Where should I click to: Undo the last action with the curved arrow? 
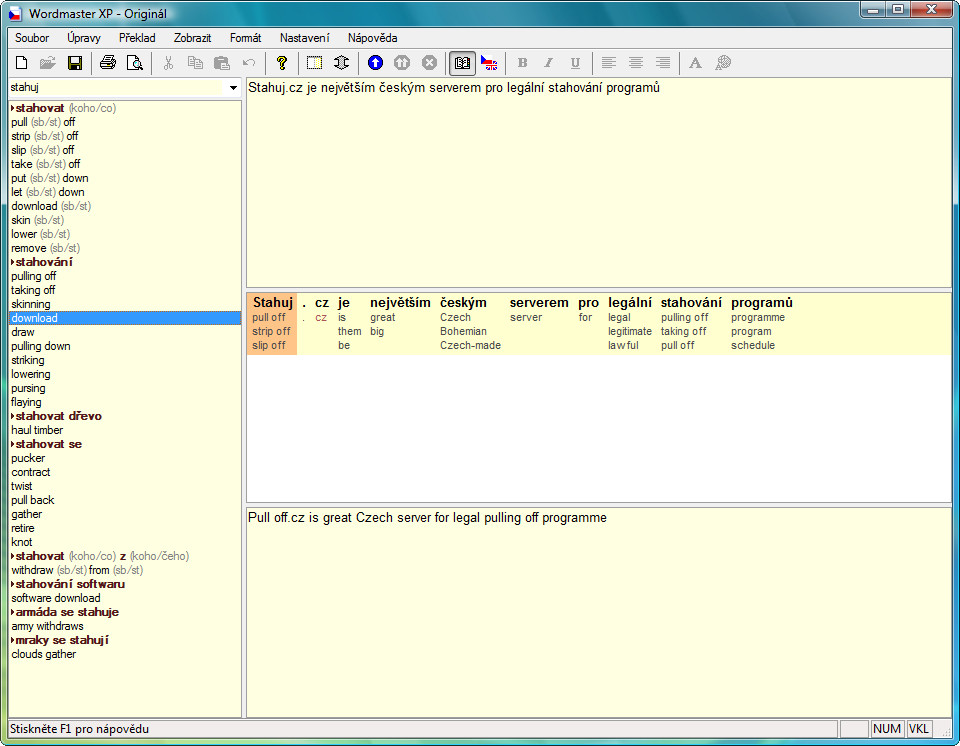click(249, 62)
